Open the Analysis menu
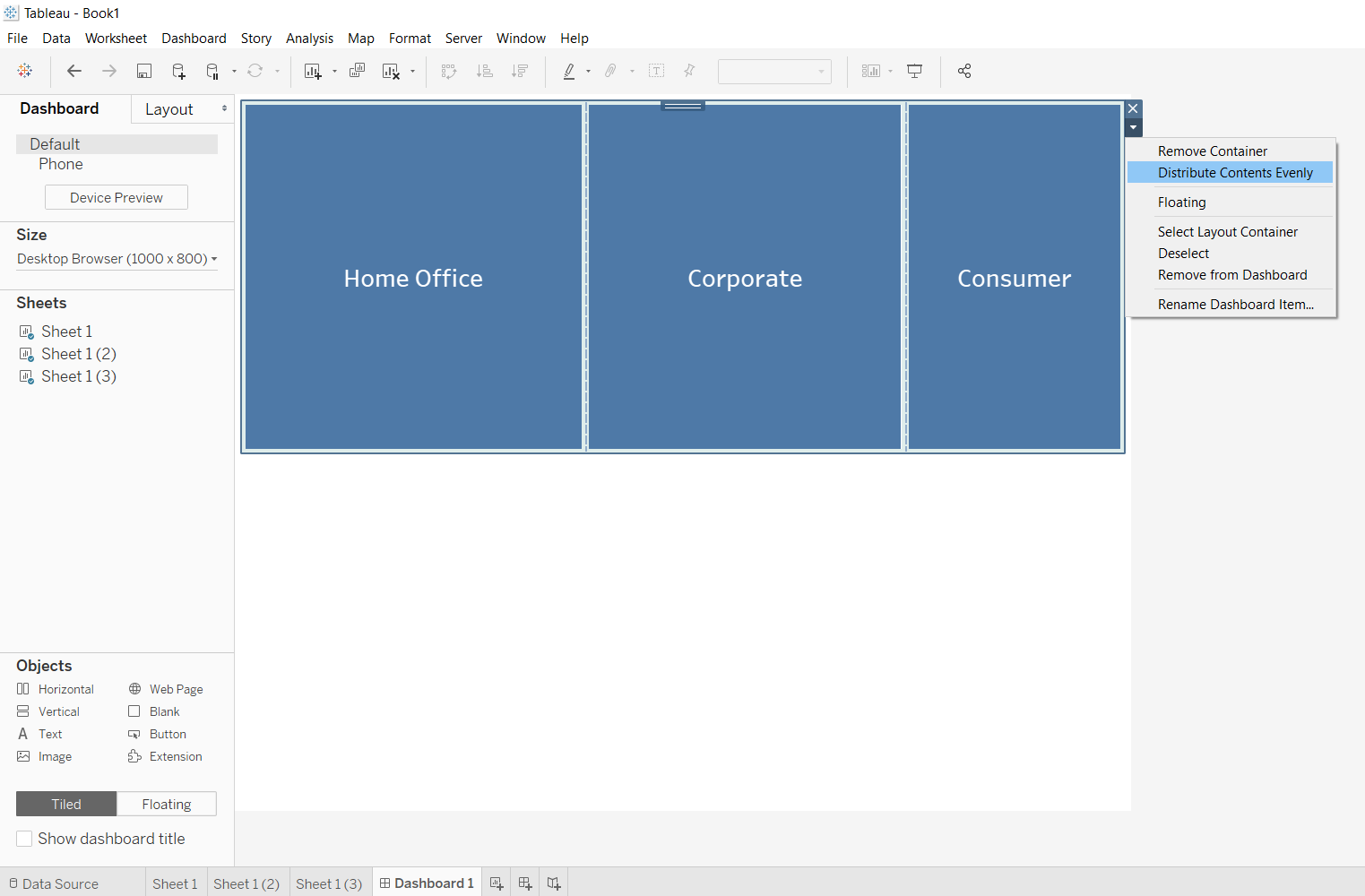1365x896 pixels. [309, 39]
